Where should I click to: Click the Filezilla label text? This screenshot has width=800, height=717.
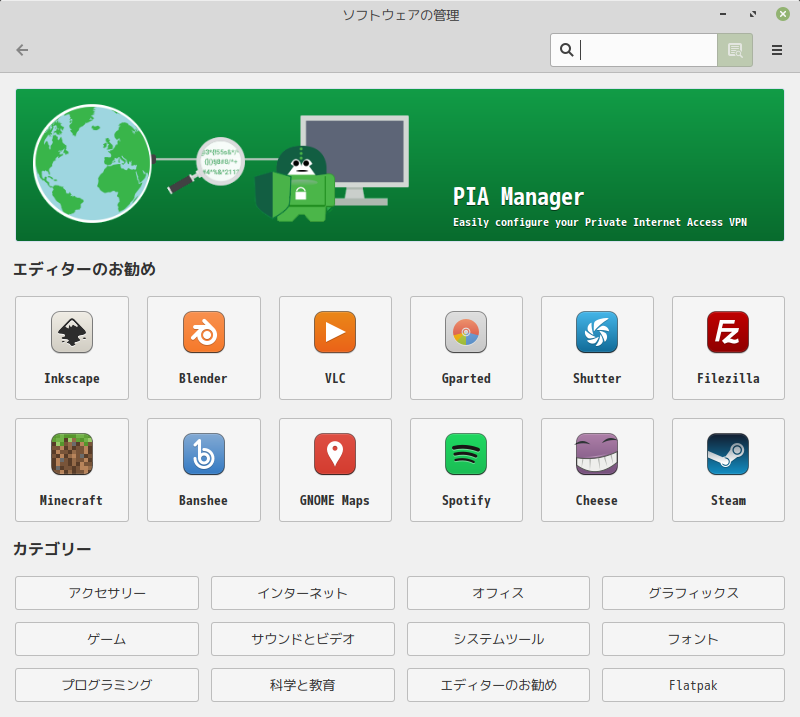(x=728, y=379)
